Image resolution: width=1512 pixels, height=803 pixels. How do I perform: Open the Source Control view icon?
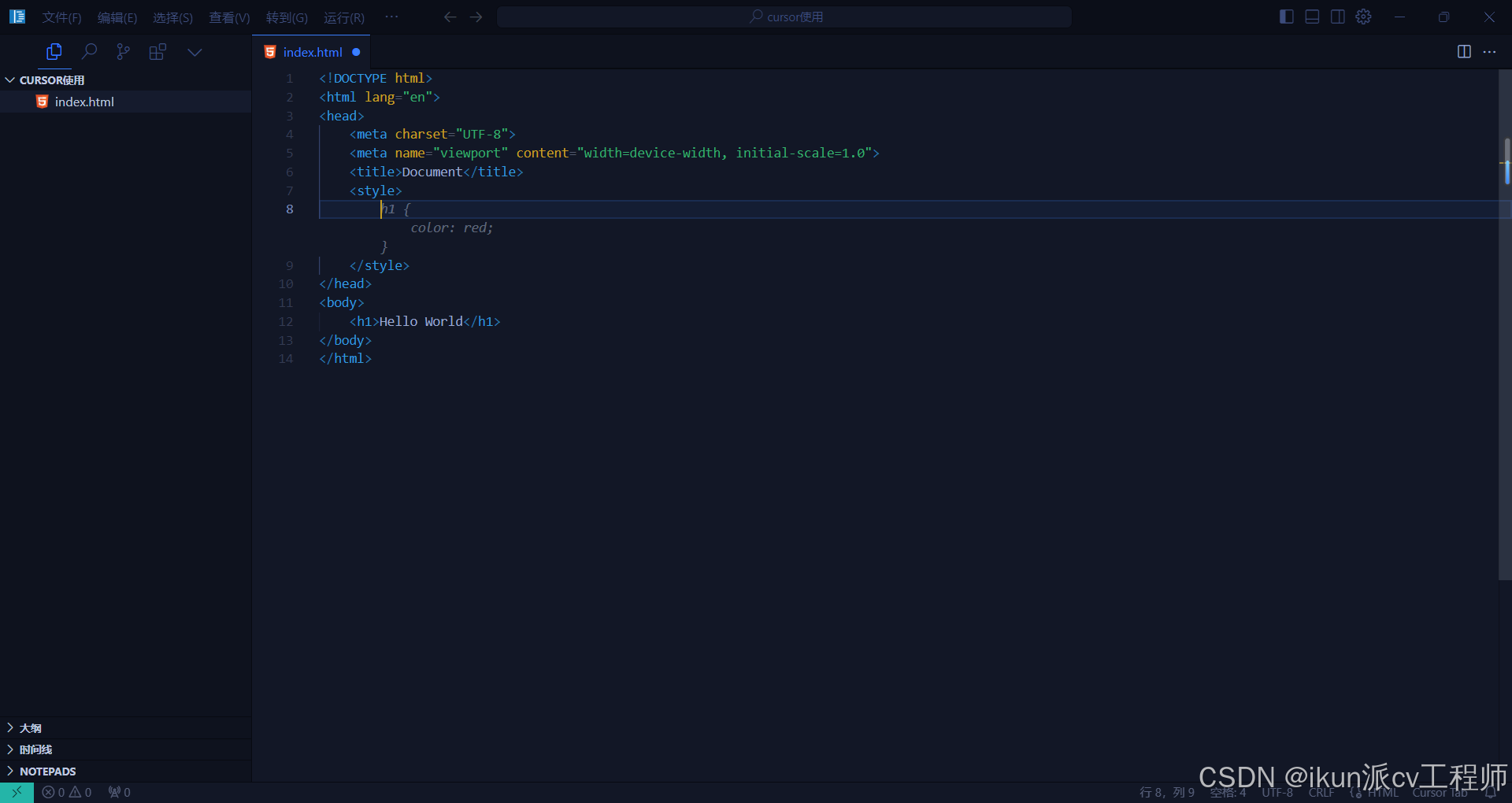click(x=123, y=52)
